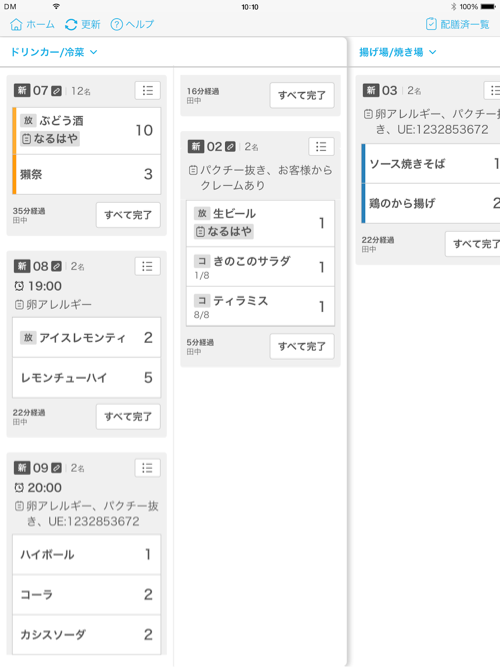Complete all items for table 07
This screenshot has height=667, width=500.
pos(128,215)
